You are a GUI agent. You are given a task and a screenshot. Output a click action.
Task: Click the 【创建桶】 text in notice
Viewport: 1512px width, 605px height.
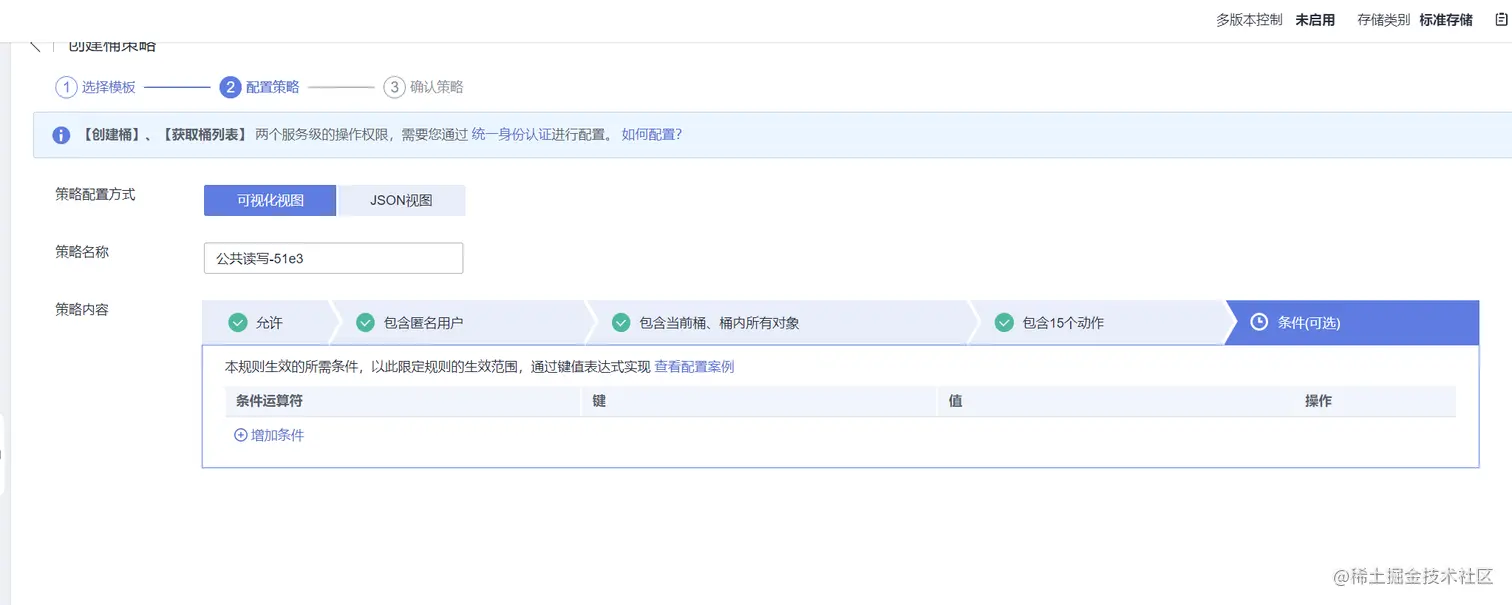click(110, 134)
